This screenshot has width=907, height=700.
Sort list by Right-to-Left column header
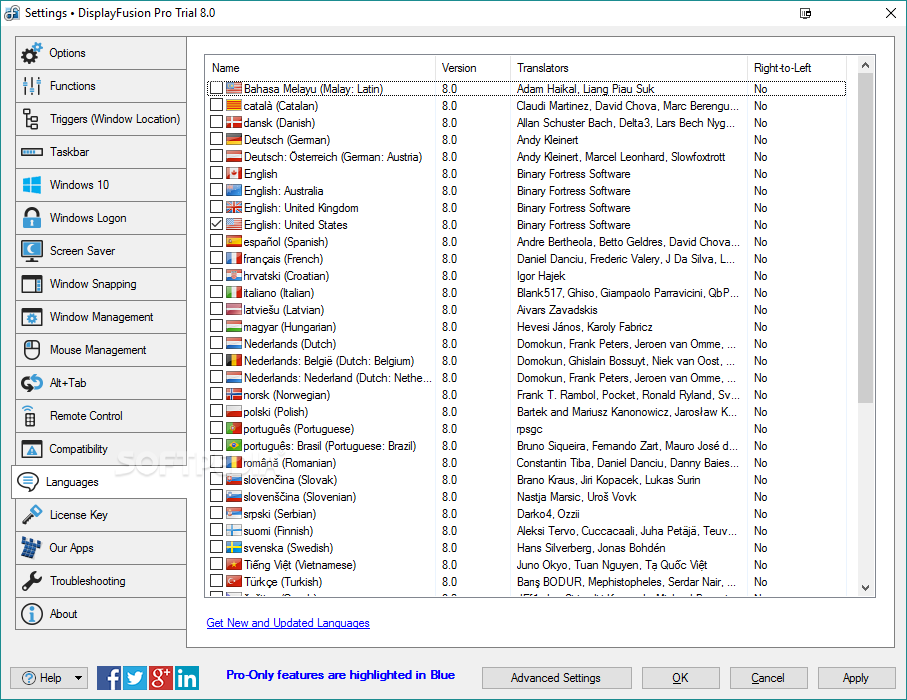coord(797,68)
